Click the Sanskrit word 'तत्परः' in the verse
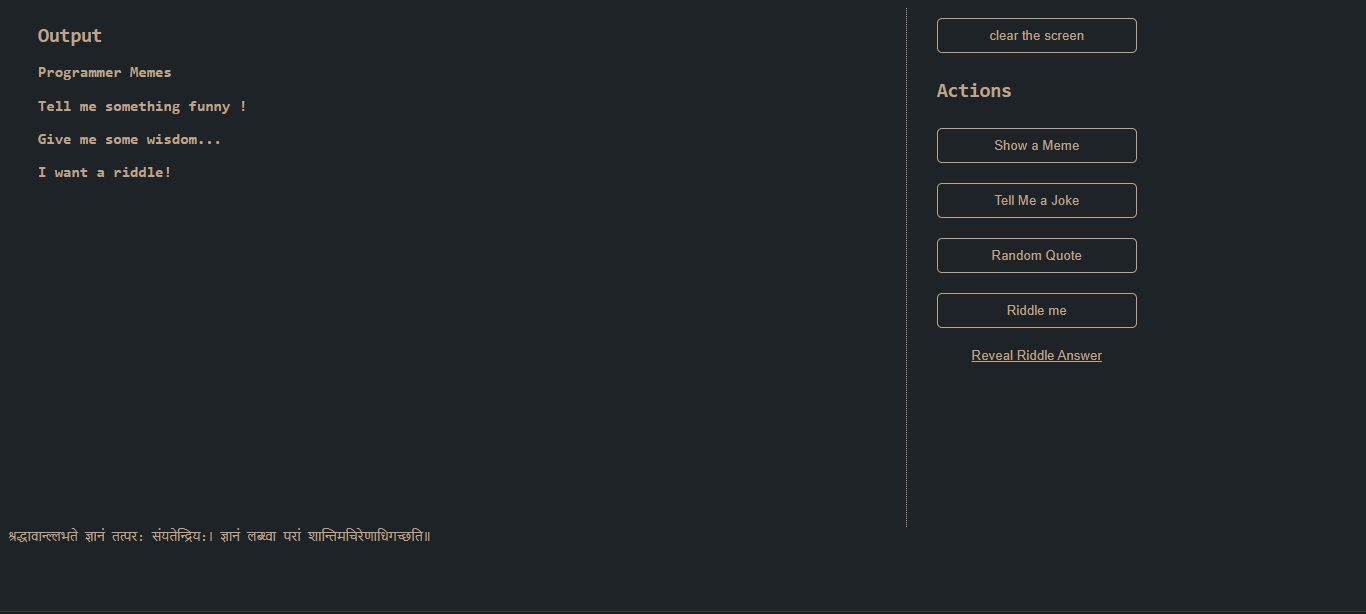The width and height of the screenshot is (1366, 614). (x=129, y=536)
